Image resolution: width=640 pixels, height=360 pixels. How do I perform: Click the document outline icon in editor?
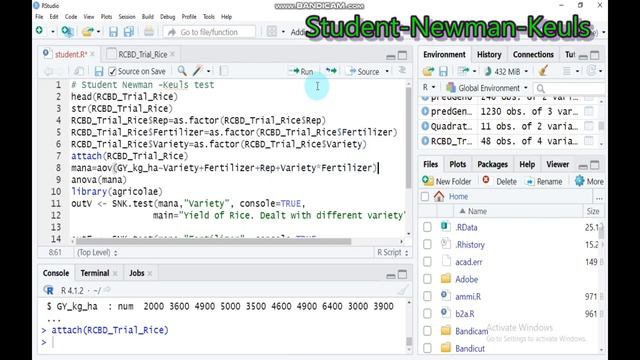click(402, 71)
